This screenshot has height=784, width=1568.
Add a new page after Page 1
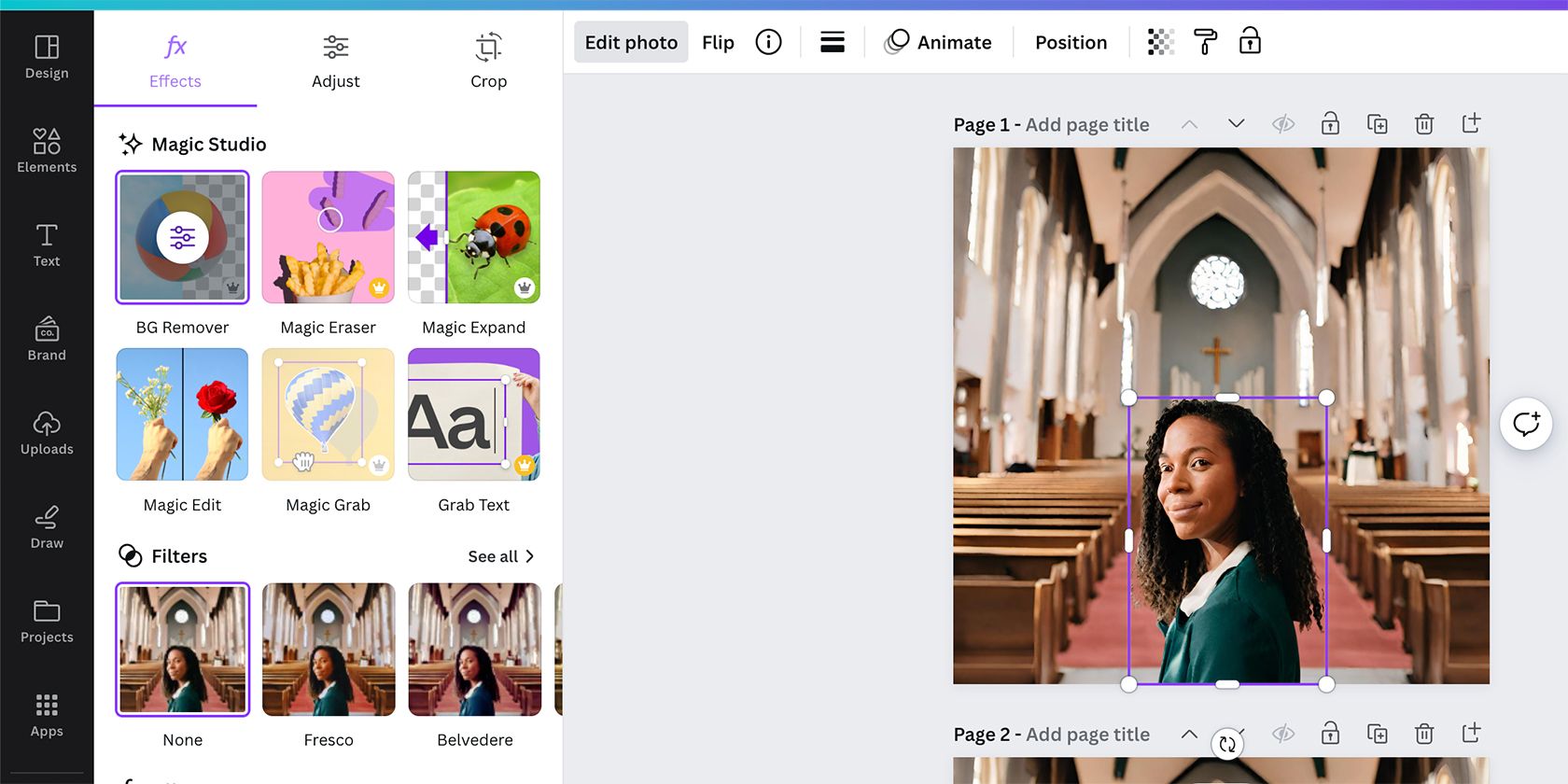point(1471,124)
